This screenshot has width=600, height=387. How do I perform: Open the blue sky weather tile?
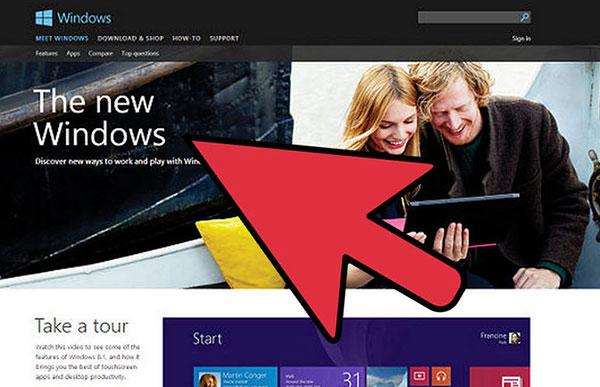[x=387, y=377]
